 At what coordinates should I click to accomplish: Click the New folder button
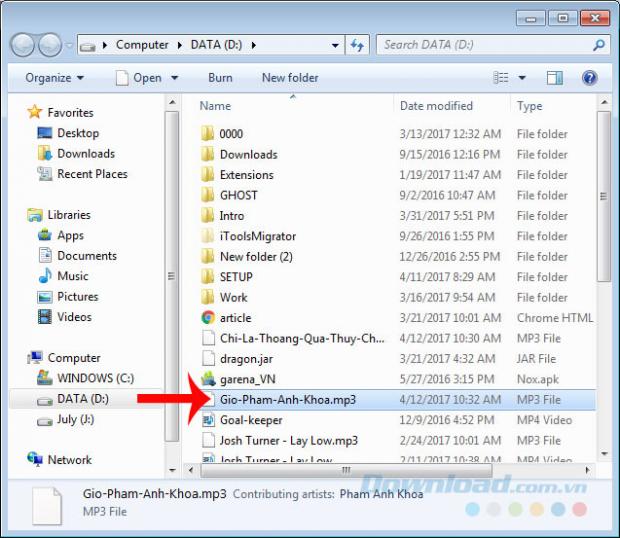[290, 78]
